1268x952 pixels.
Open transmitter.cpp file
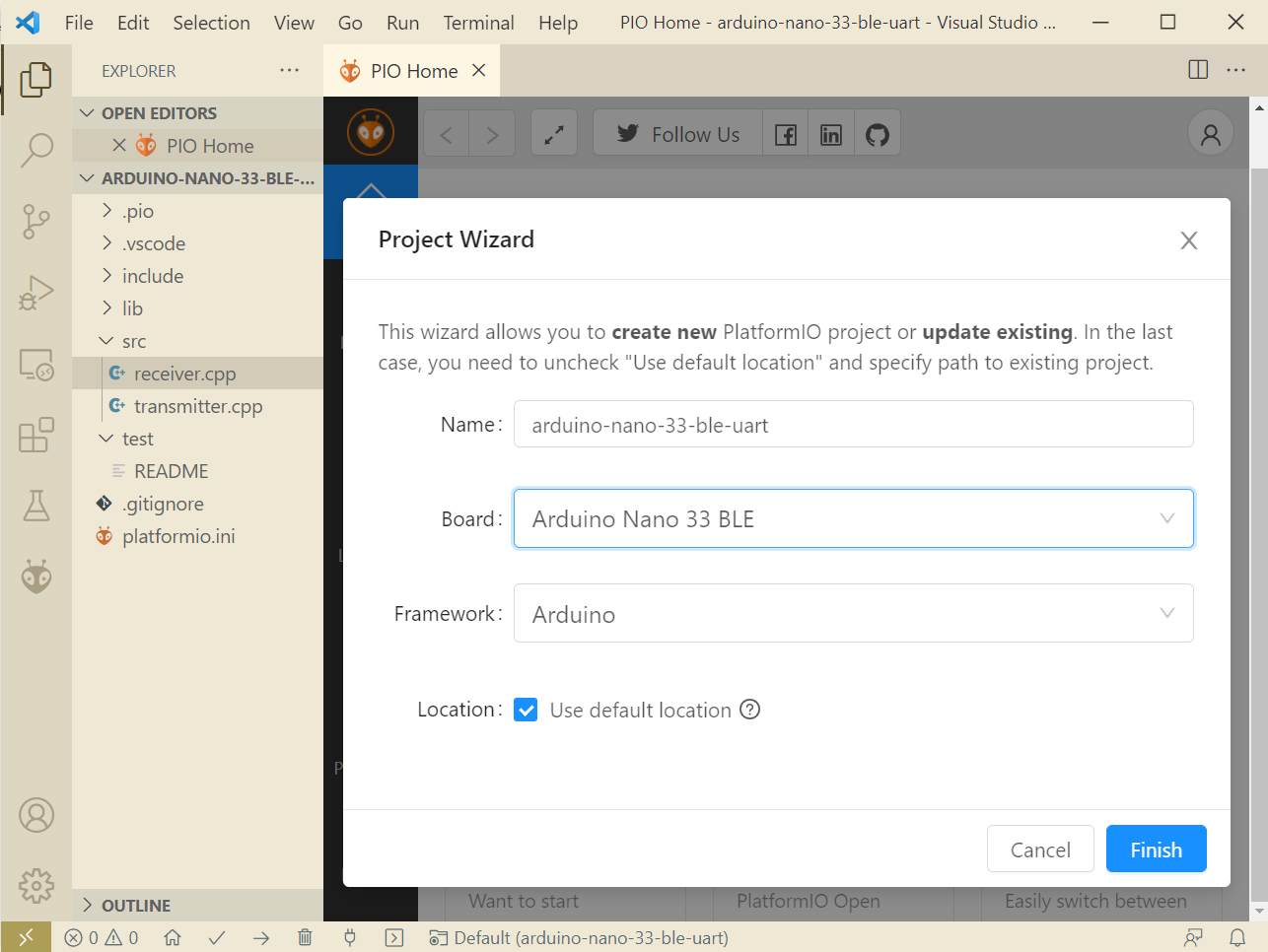(197, 406)
